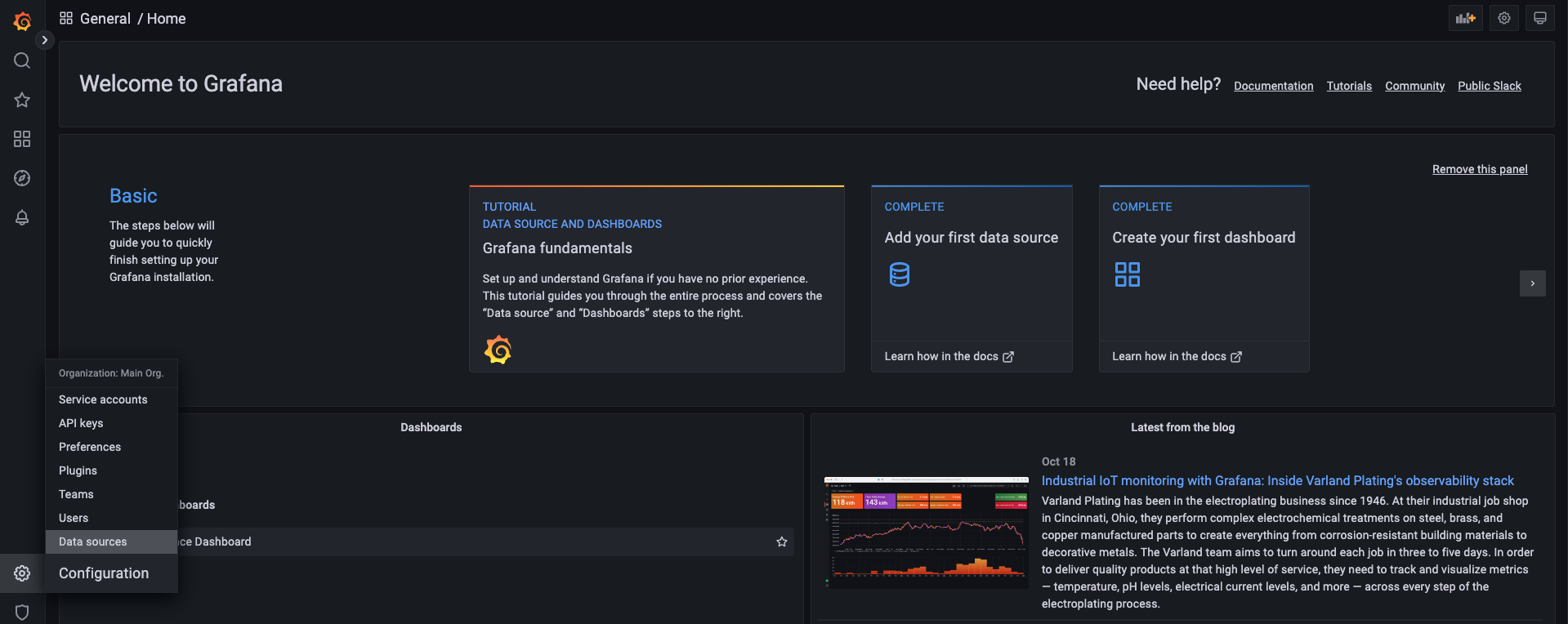Click the Configuration gear in sidebar
This screenshot has width=1568, height=624.
pyautogui.click(x=22, y=573)
